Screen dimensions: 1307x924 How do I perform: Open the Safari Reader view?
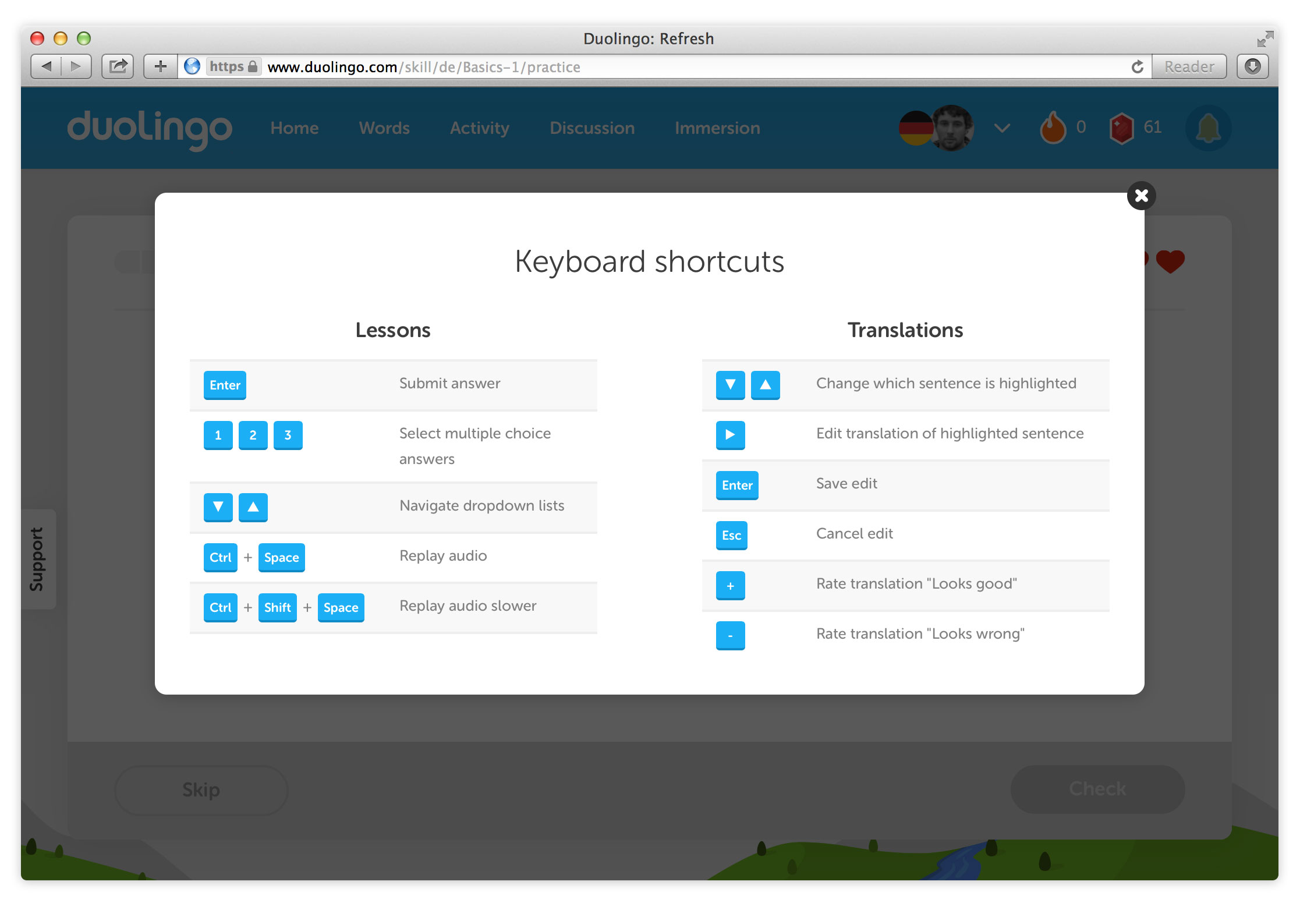pyautogui.click(x=1189, y=66)
